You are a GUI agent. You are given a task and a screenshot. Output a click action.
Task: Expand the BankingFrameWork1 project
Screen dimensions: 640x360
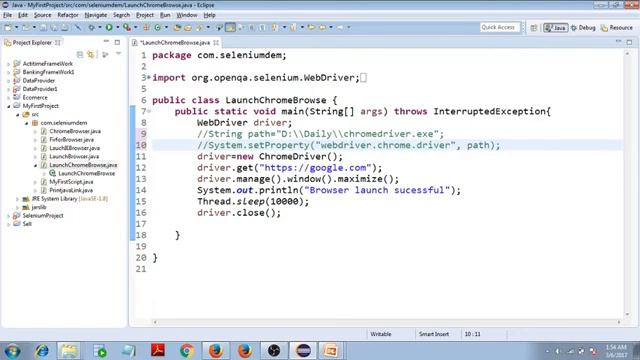click(x=9, y=72)
